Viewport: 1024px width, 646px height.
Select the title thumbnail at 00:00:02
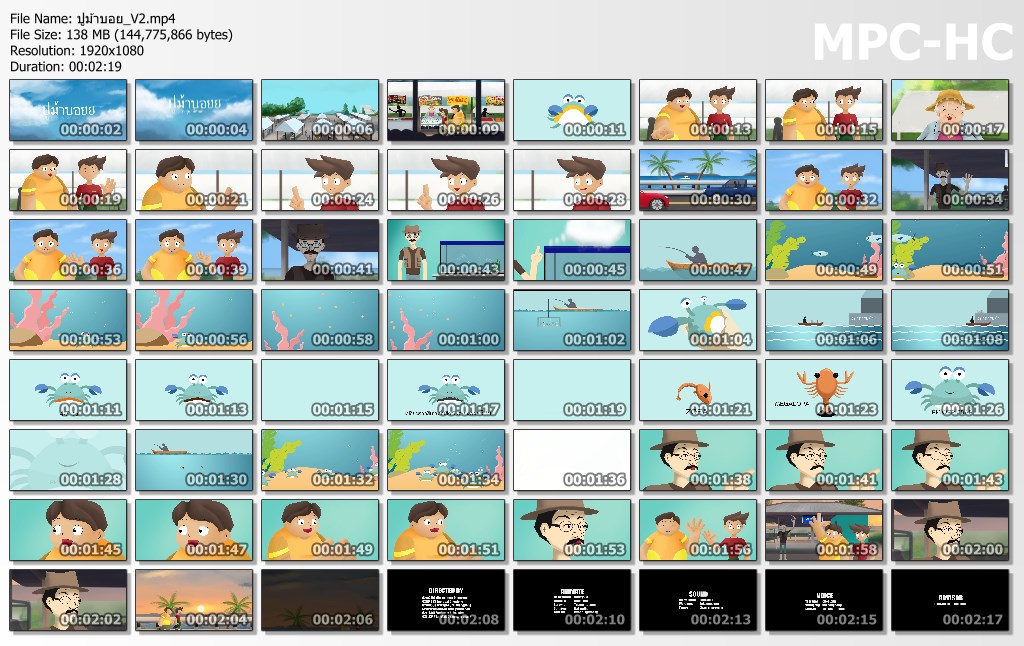pyautogui.click(x=68, y=111)
